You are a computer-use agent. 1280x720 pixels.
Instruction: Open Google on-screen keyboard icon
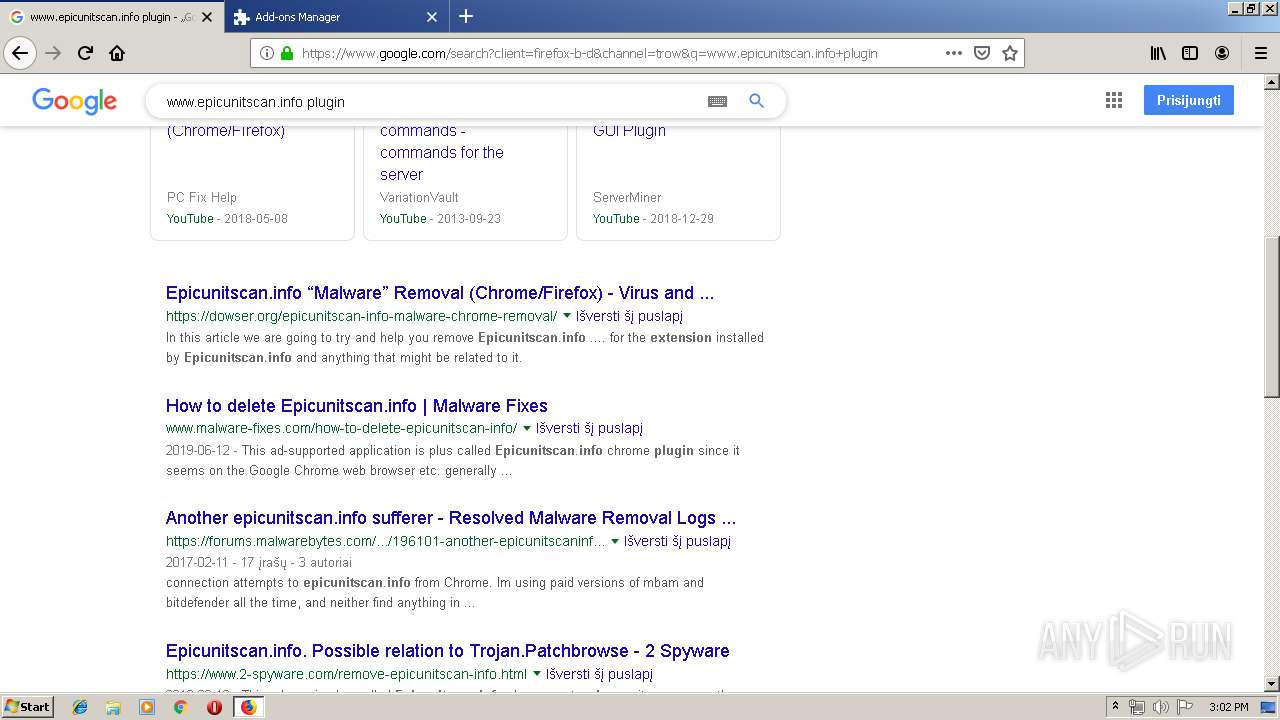tap(717, 101)
